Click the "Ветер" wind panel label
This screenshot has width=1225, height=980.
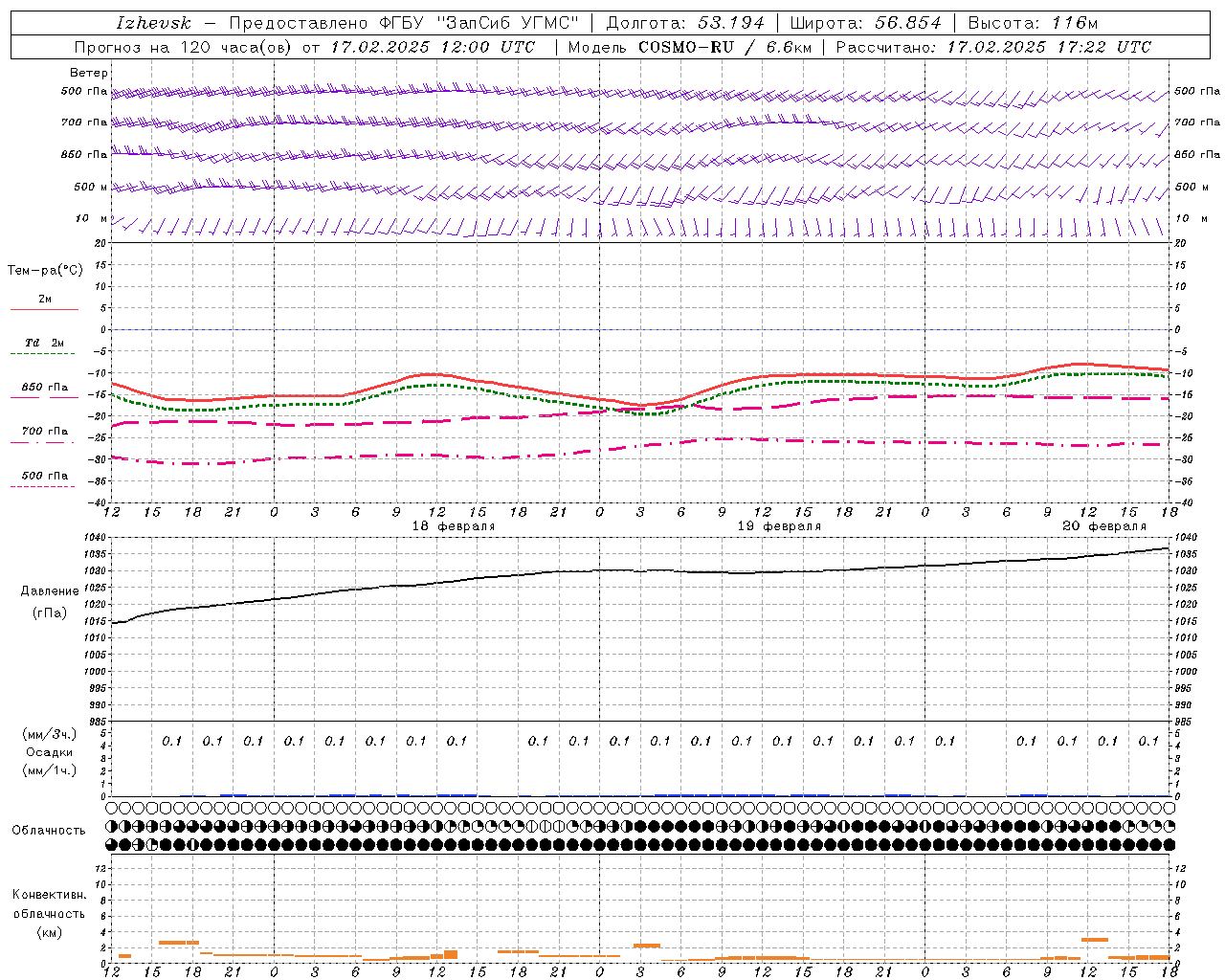point(89,73)
